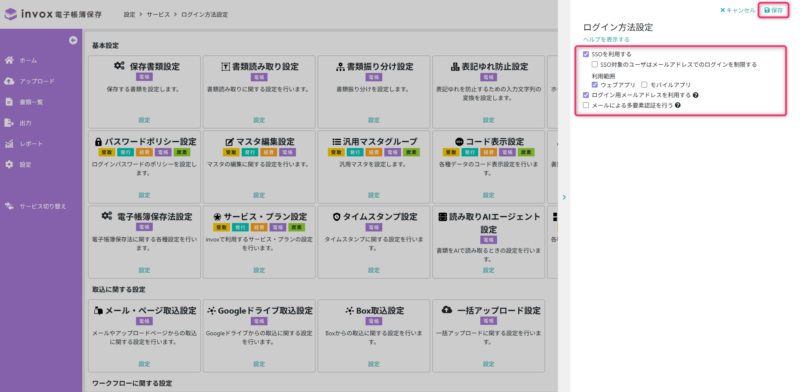
Task: Click the icon beside Box取込設定
Action: [x=349, y=310]
